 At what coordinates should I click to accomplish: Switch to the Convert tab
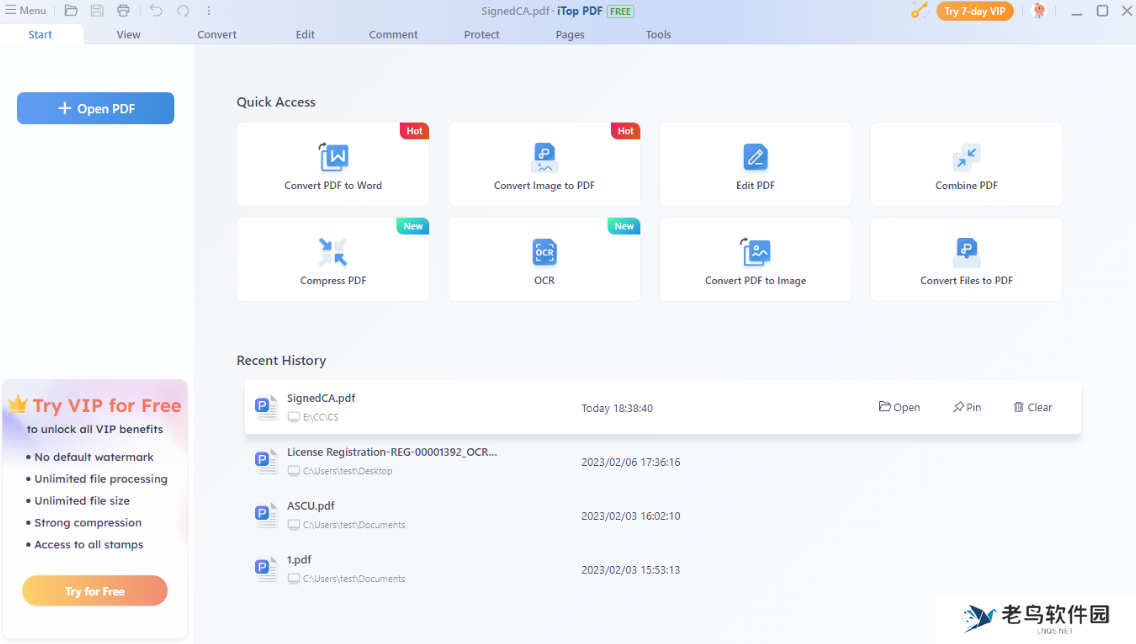coord(217,35)
